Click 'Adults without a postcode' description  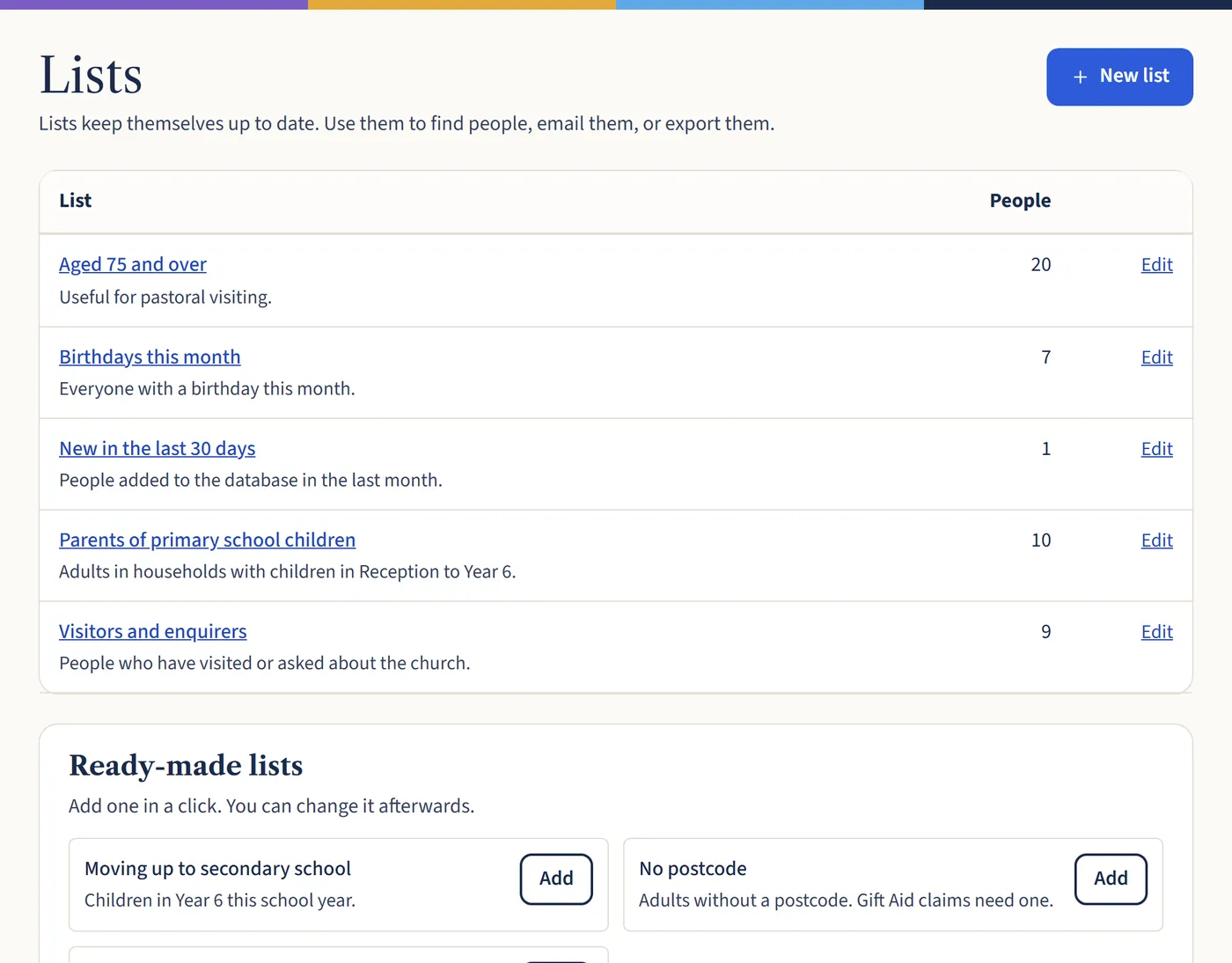pyautogui.click(x=846, y=901)
